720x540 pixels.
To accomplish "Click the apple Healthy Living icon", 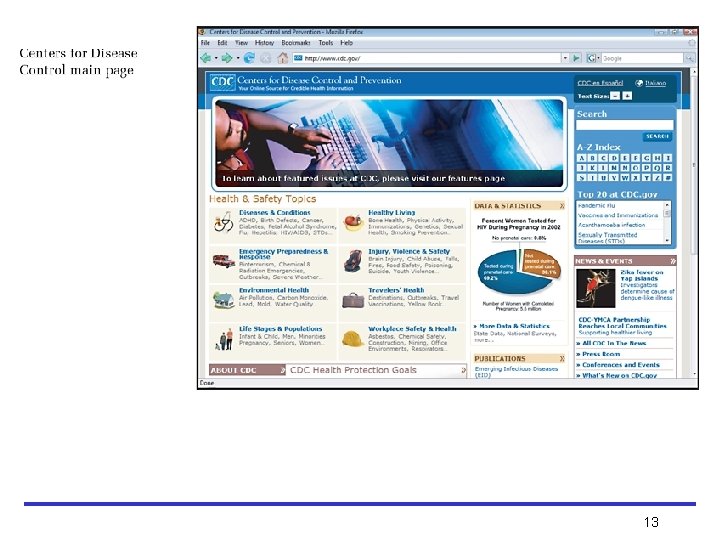I will pyautogui.click(x=353, y=222).
